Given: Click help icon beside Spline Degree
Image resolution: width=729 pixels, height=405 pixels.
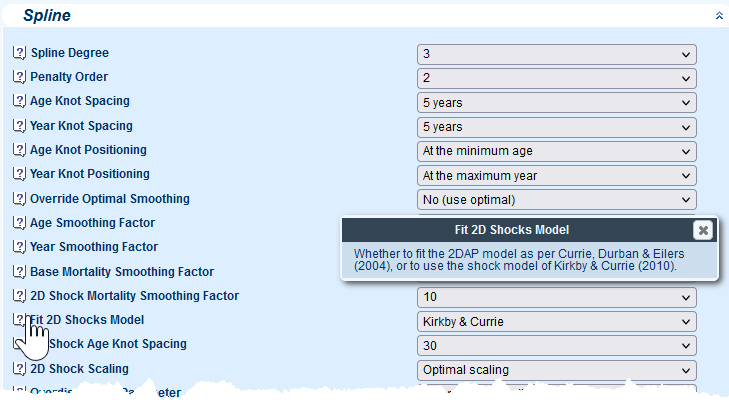Looking at the screenshot, I should click(x=19, y=53).
